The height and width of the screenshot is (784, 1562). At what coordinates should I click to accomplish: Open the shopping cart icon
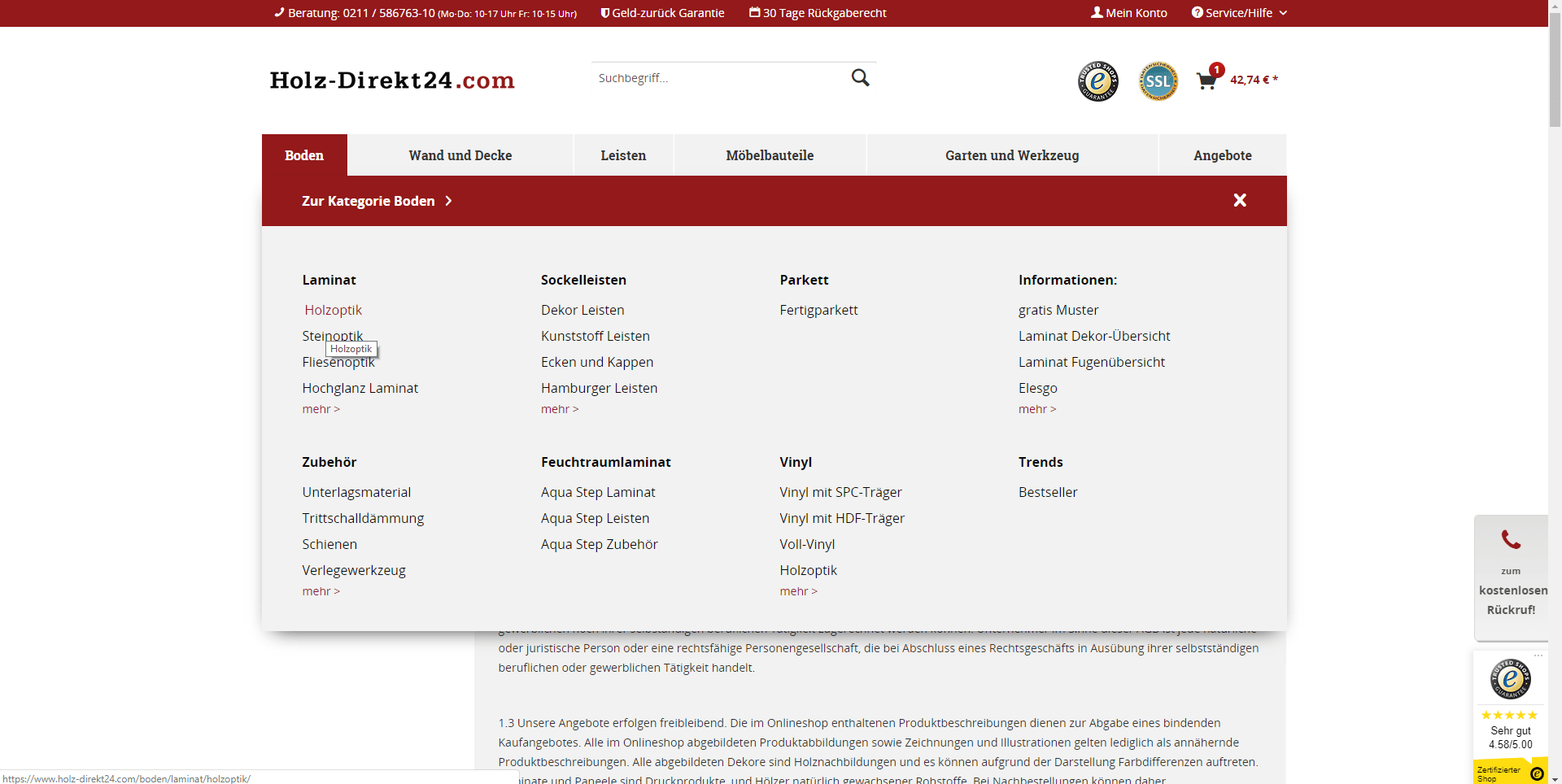pyautogui.click(x=1206, y=81)
